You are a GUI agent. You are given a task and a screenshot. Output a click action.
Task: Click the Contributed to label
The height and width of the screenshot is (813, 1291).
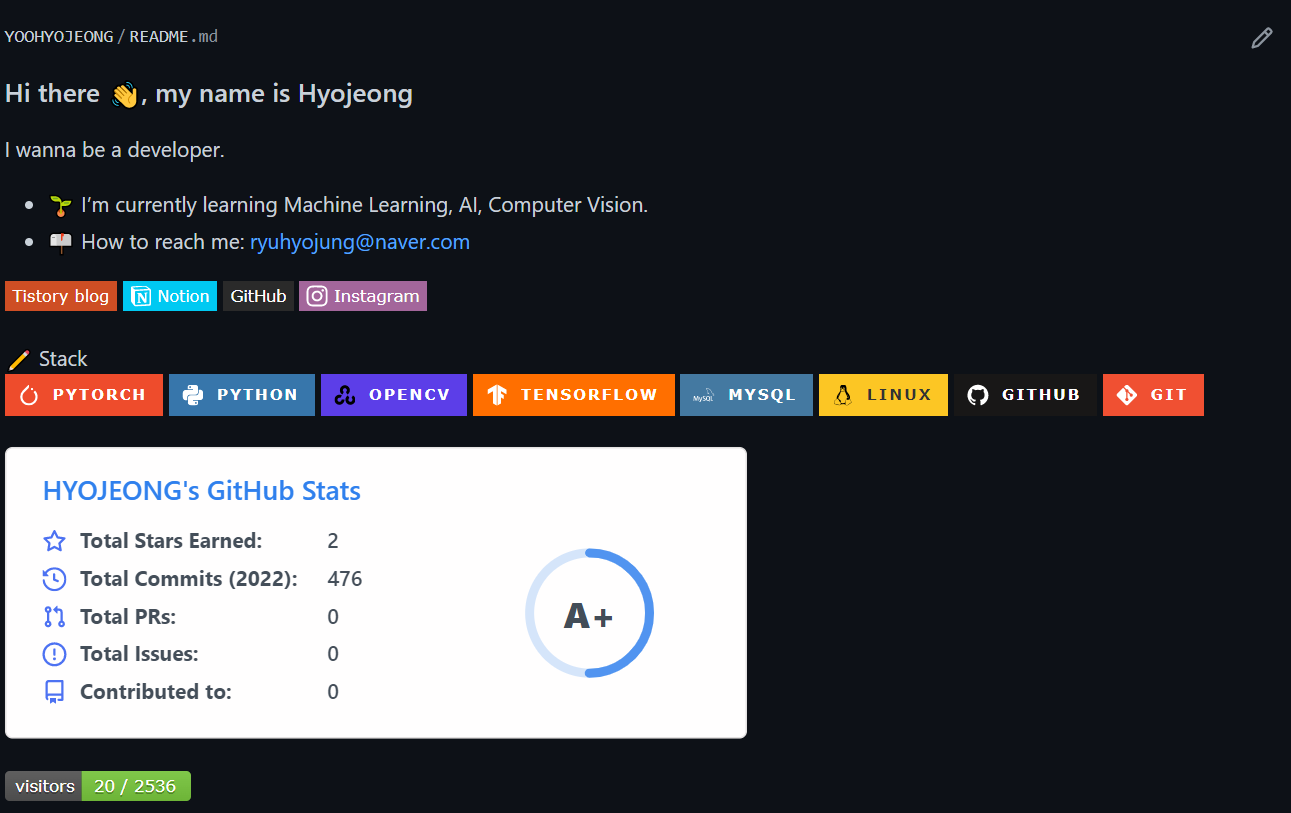(x=156, y=692)
